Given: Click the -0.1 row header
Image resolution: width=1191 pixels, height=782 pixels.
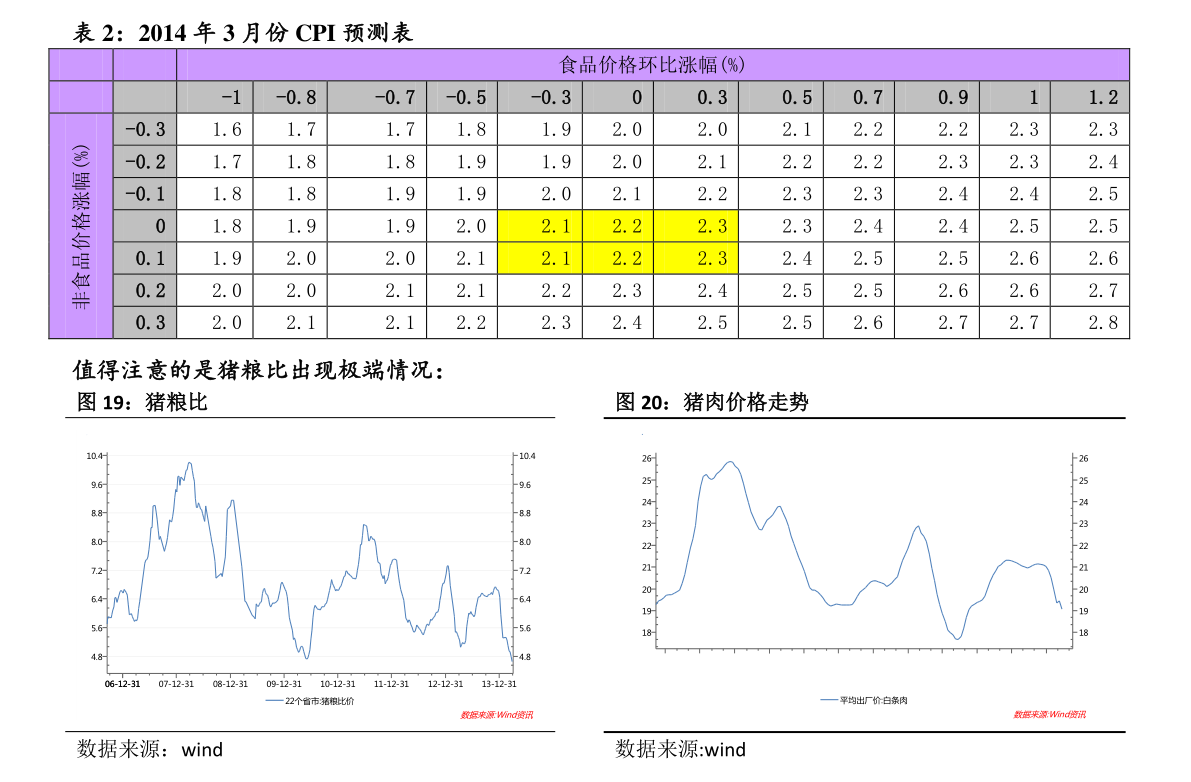Looking at the screenshot, I should tap(145, 193).
